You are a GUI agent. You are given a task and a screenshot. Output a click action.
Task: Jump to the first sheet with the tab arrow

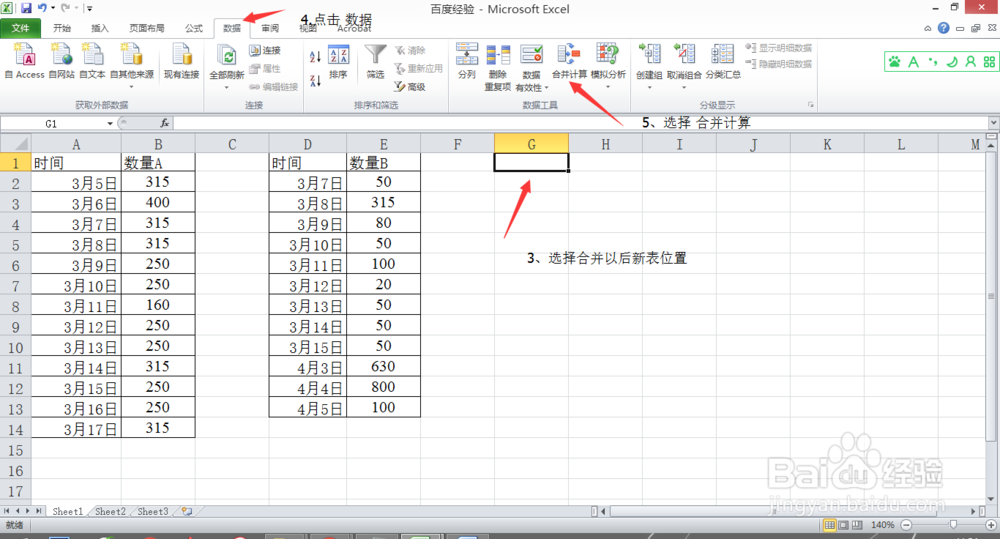(x=7, y=511)
